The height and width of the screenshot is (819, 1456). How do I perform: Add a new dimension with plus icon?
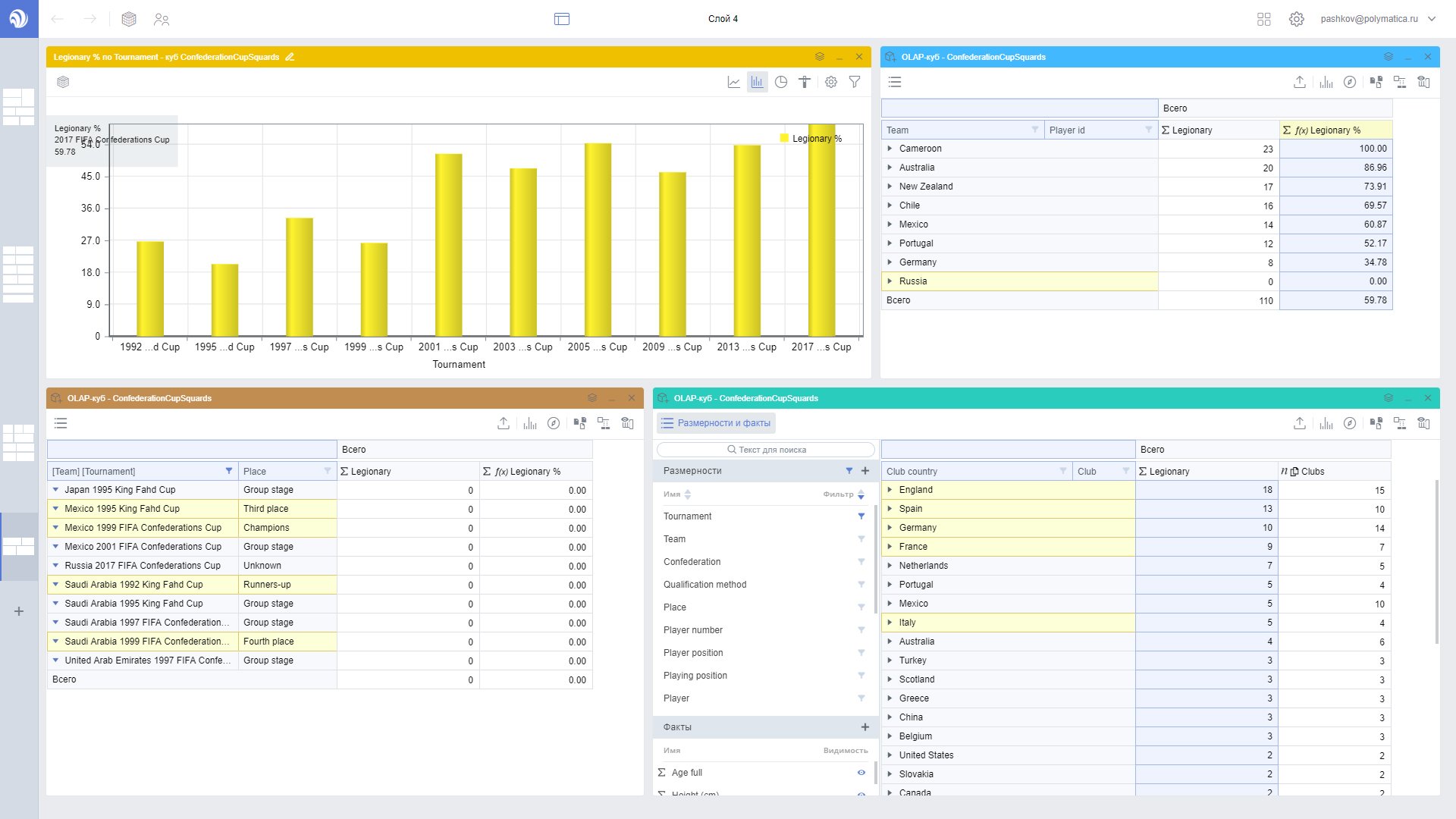865,471
